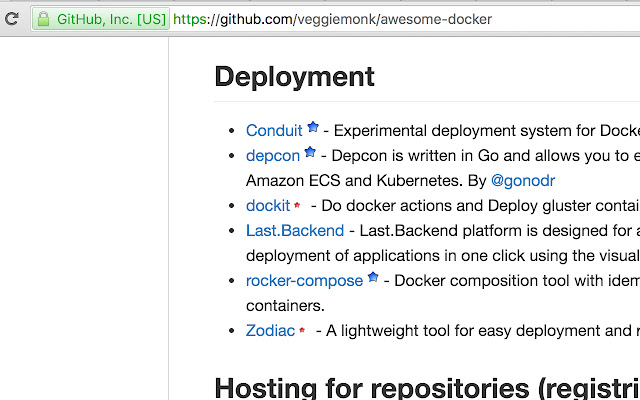Focus the address bar URL field

(400, 19)
